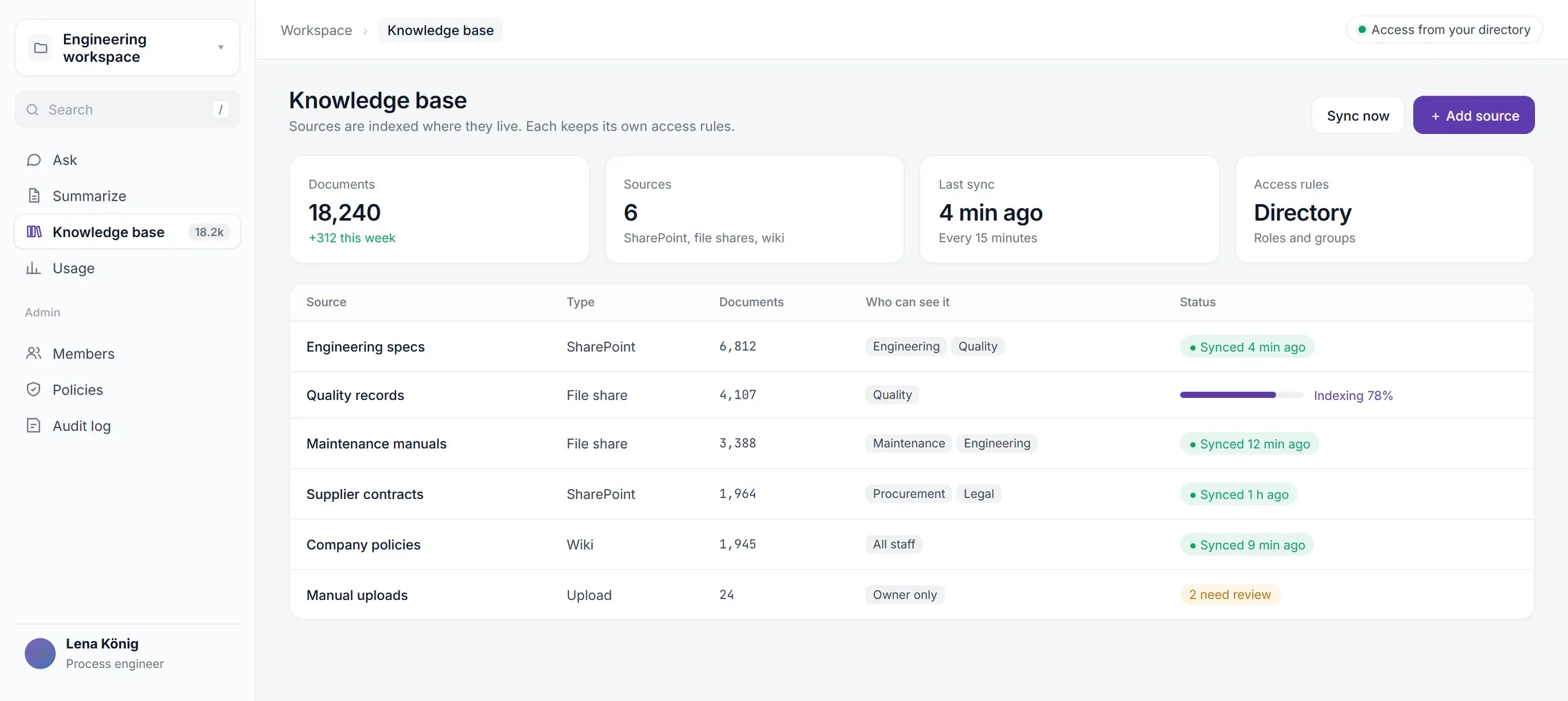This screenshot has height=701, width=1568.
Task: Open the Quality records source row
Action: click(912, 395)
